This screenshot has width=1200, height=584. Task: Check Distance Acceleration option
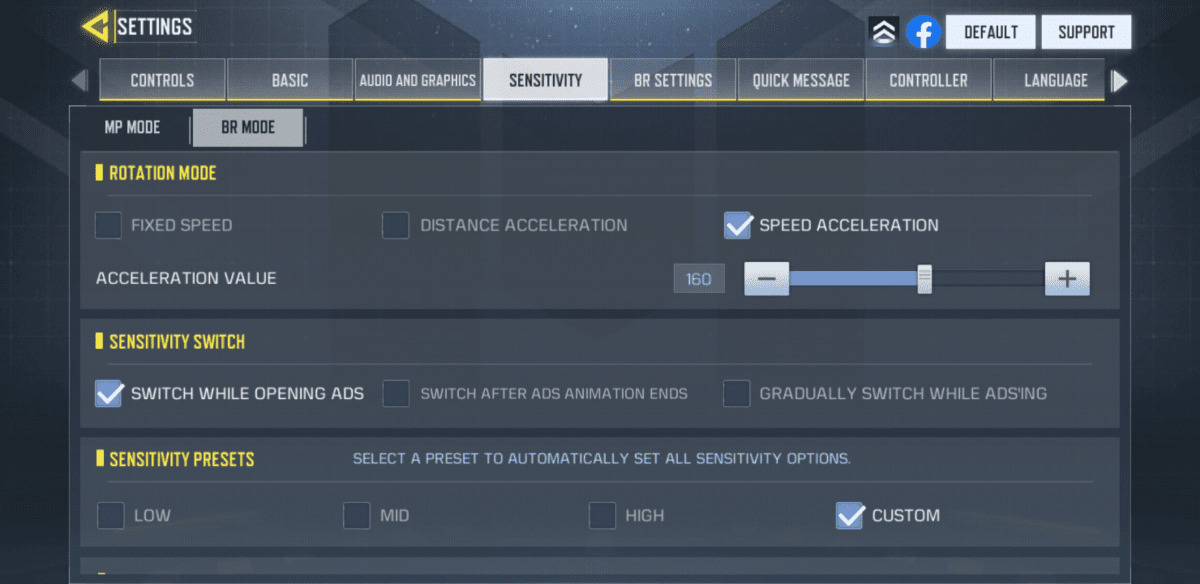pyautogui.click(x=396, y=225)
